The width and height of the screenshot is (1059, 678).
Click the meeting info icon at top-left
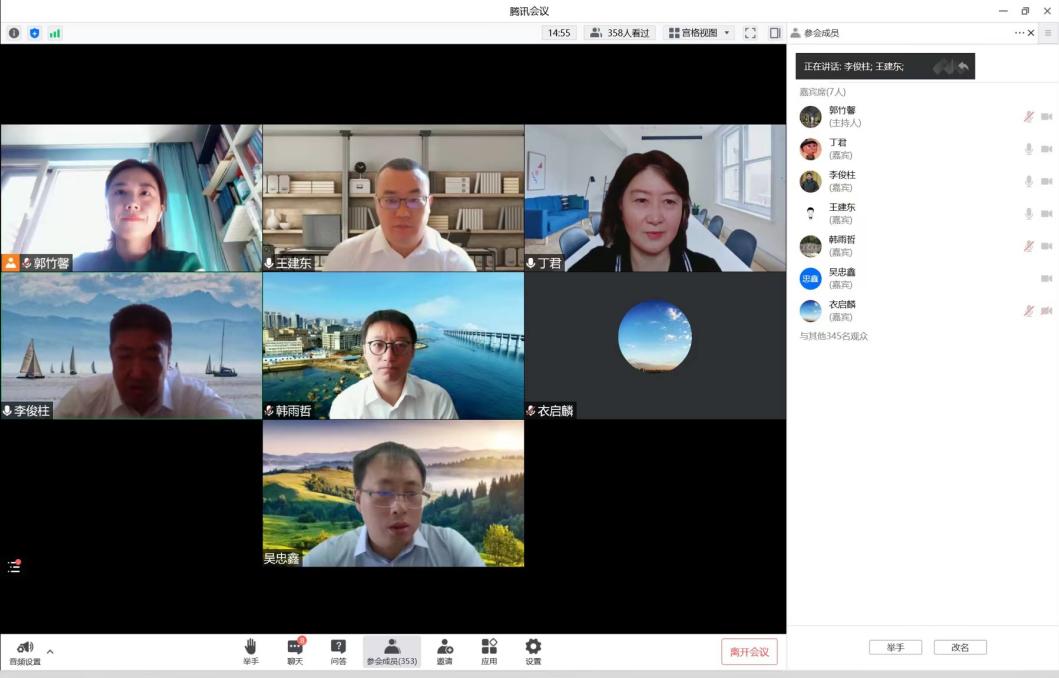click(14, 33)
